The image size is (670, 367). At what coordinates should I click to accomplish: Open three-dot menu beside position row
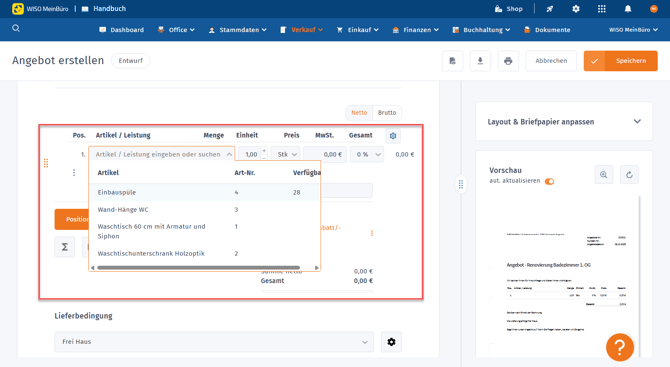[74, 172]
